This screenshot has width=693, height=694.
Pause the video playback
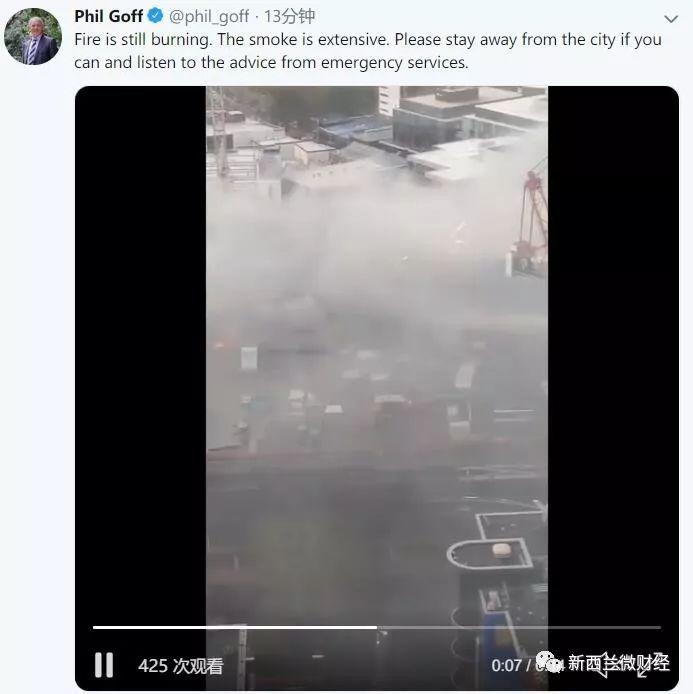pos(104,665)
